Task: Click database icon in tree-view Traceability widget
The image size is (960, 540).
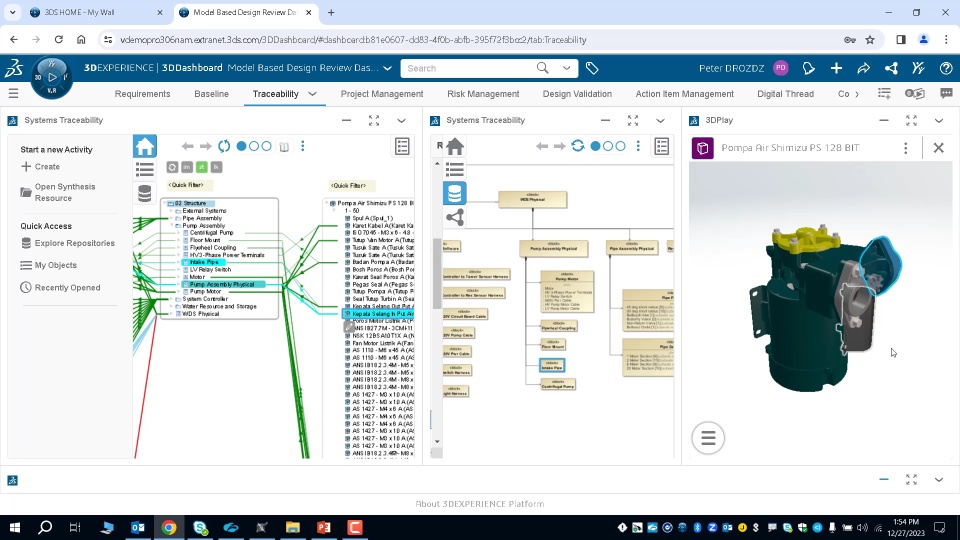Action: pyautogui.click(x=144, y=193)
